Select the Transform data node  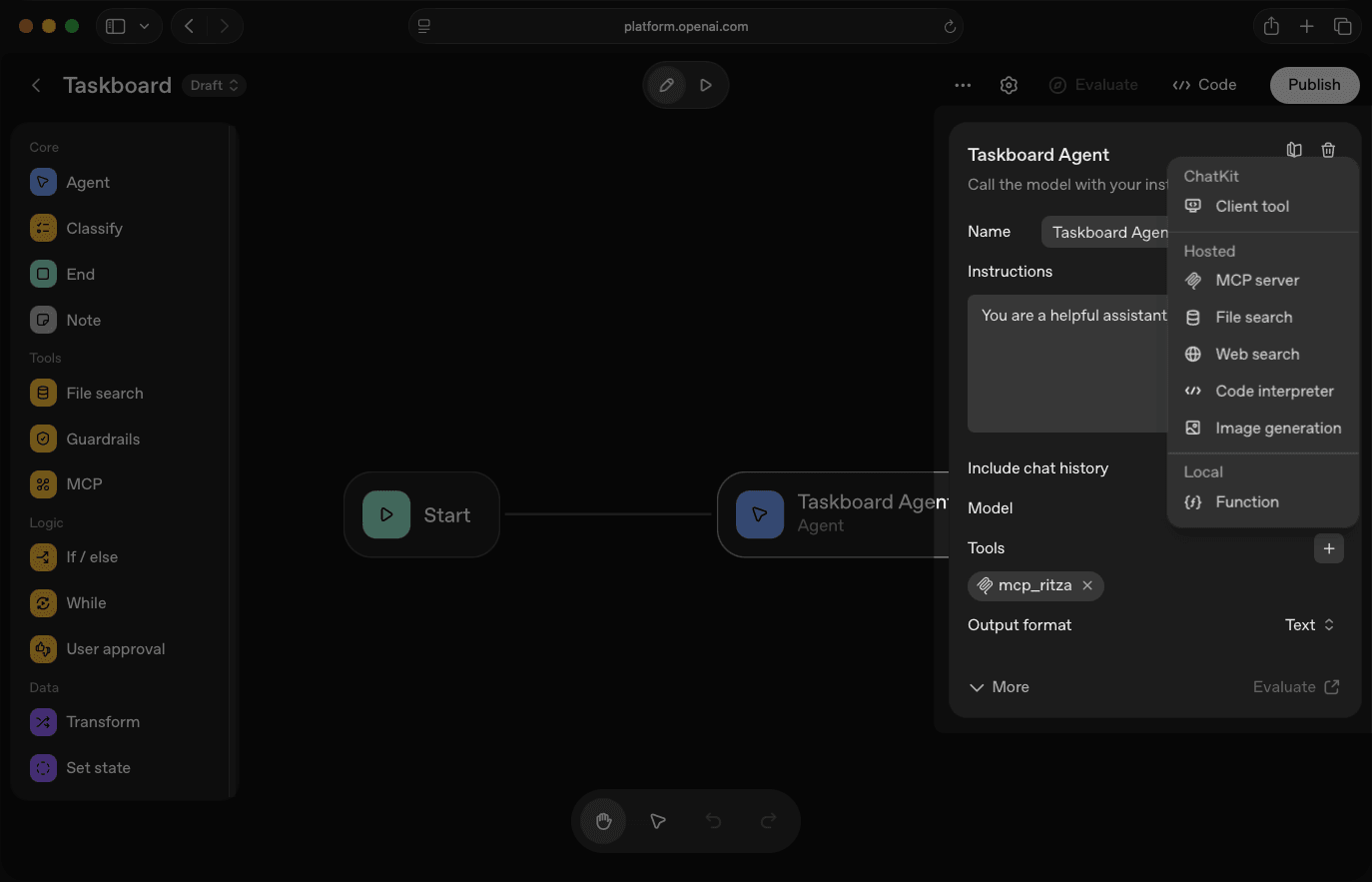[103, 721]
